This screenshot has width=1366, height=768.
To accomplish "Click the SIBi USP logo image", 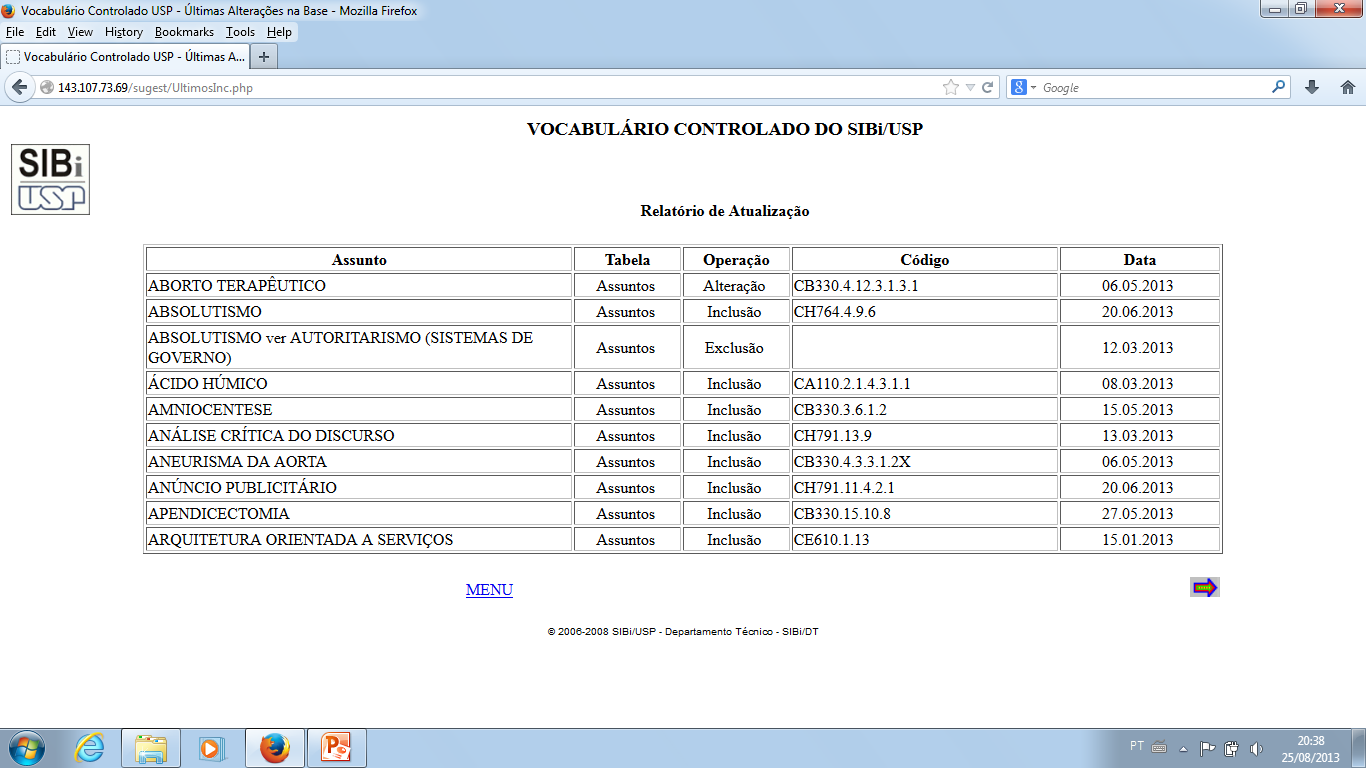I will 50,179.
